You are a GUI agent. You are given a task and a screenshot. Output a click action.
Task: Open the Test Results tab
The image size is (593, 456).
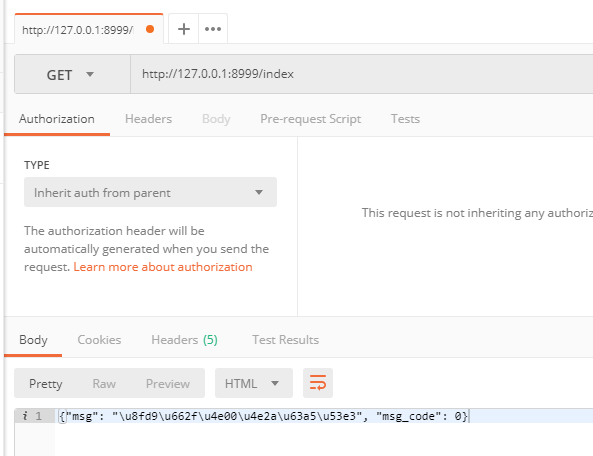(286, 340)
